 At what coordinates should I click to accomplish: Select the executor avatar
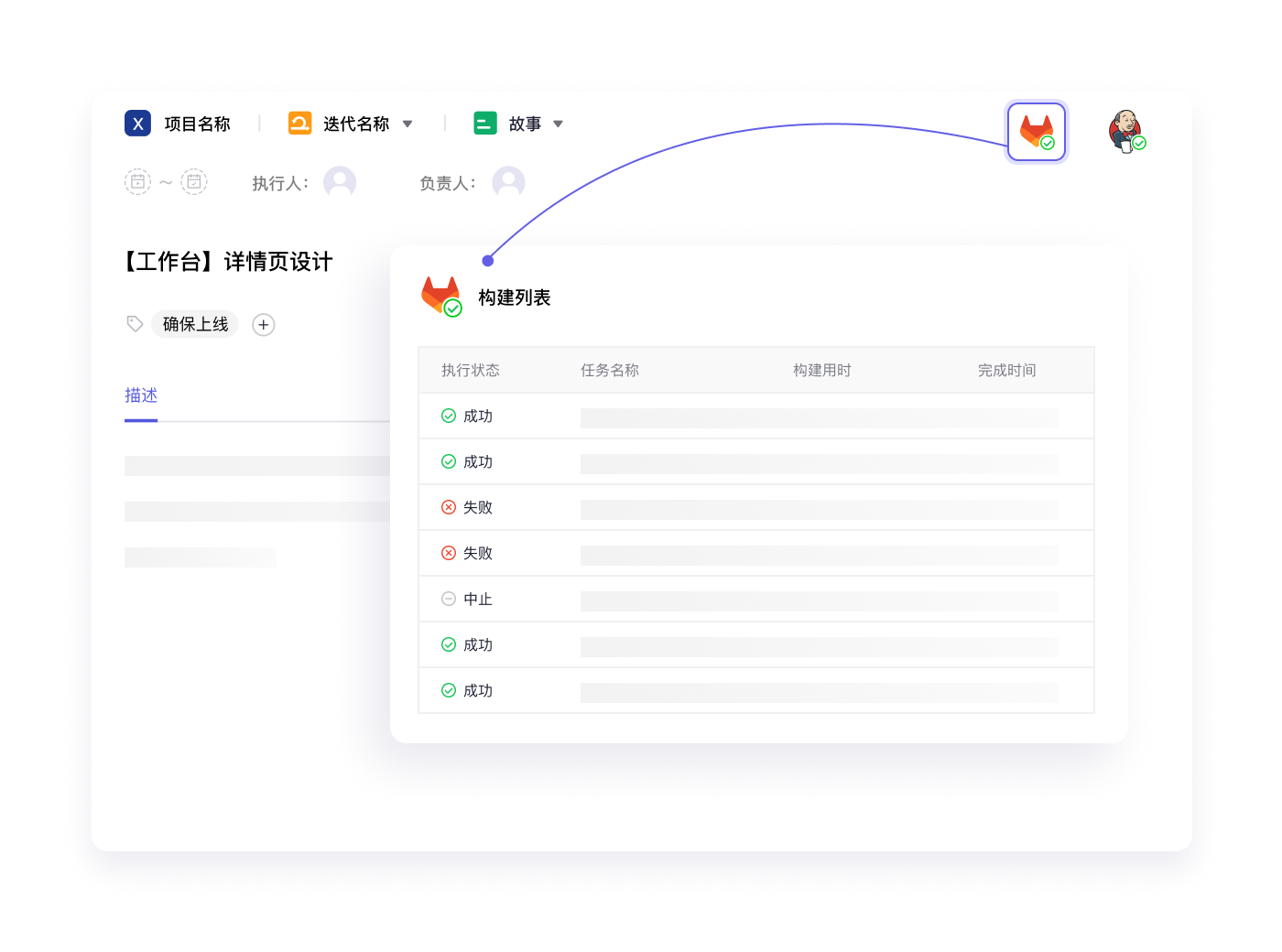tap(340, 182)
